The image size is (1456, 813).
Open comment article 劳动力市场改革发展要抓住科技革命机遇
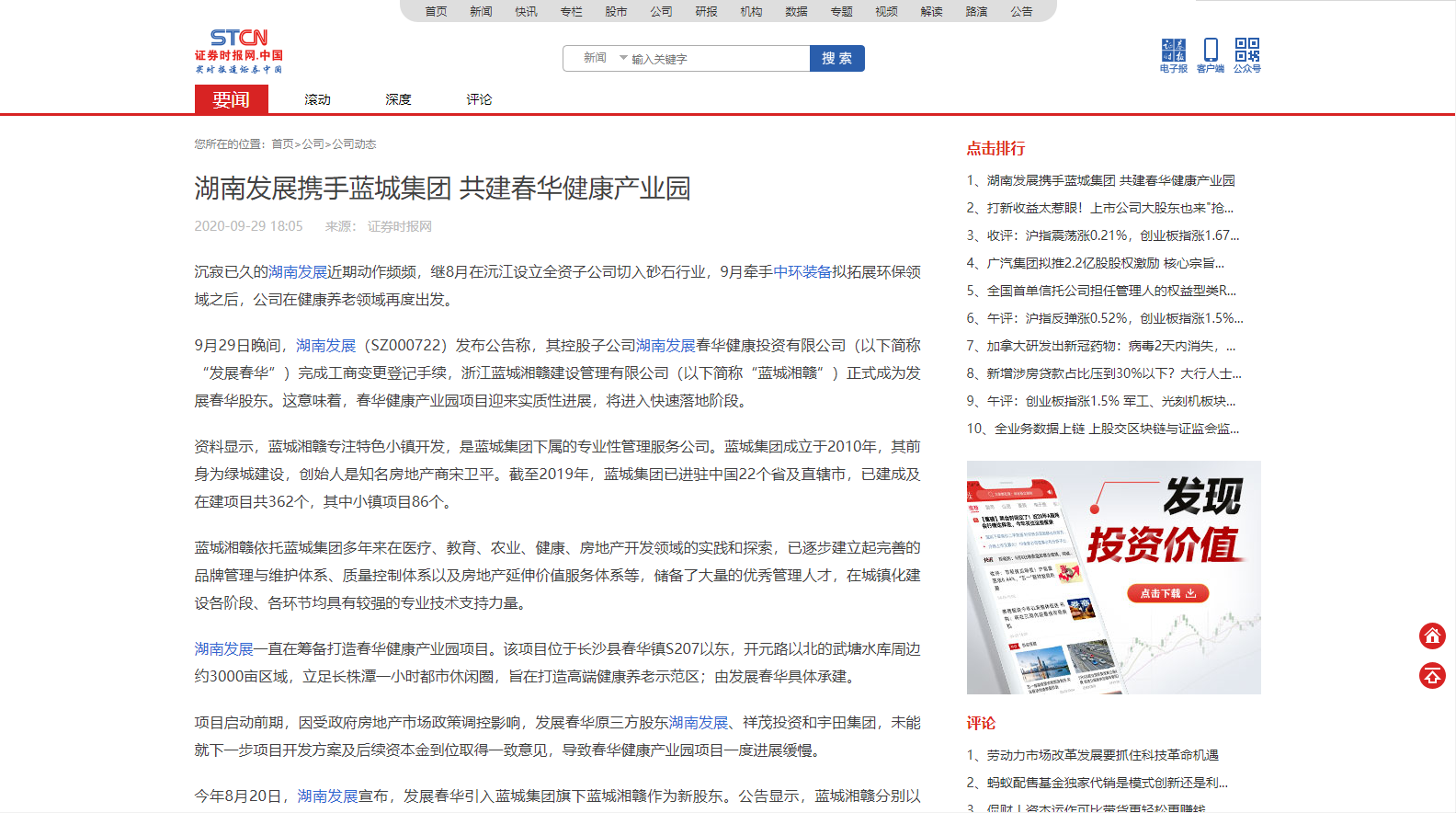point(1102,755)
